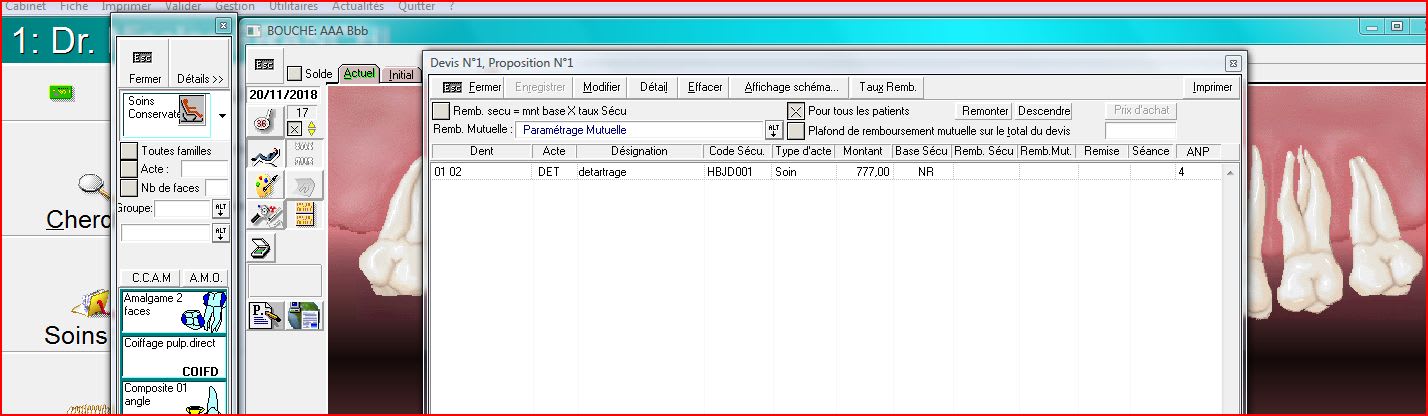Click the Descendre button
Viewport: 1428px width, 416px height.
click(x=1044, y=111)
